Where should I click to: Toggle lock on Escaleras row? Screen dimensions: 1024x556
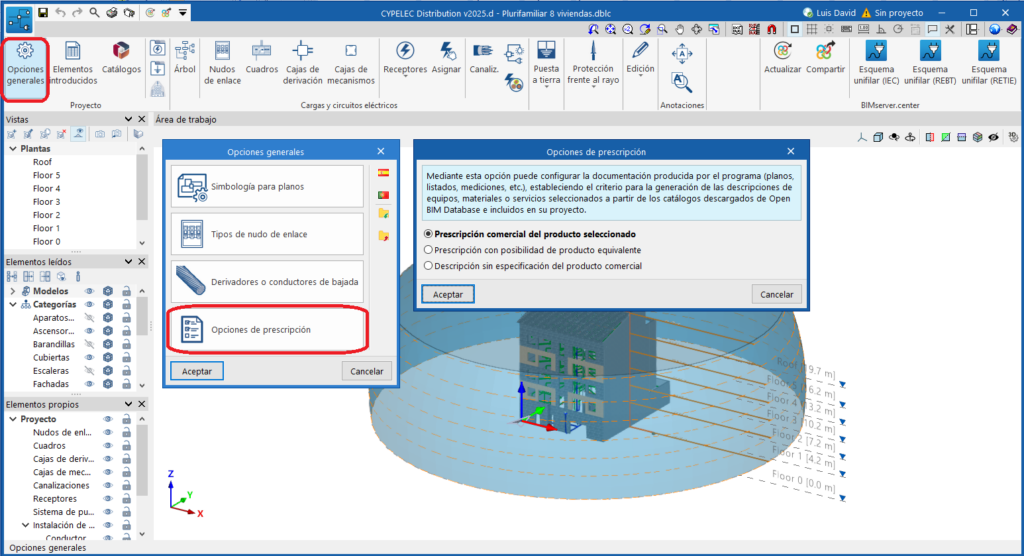pos(126,370)
